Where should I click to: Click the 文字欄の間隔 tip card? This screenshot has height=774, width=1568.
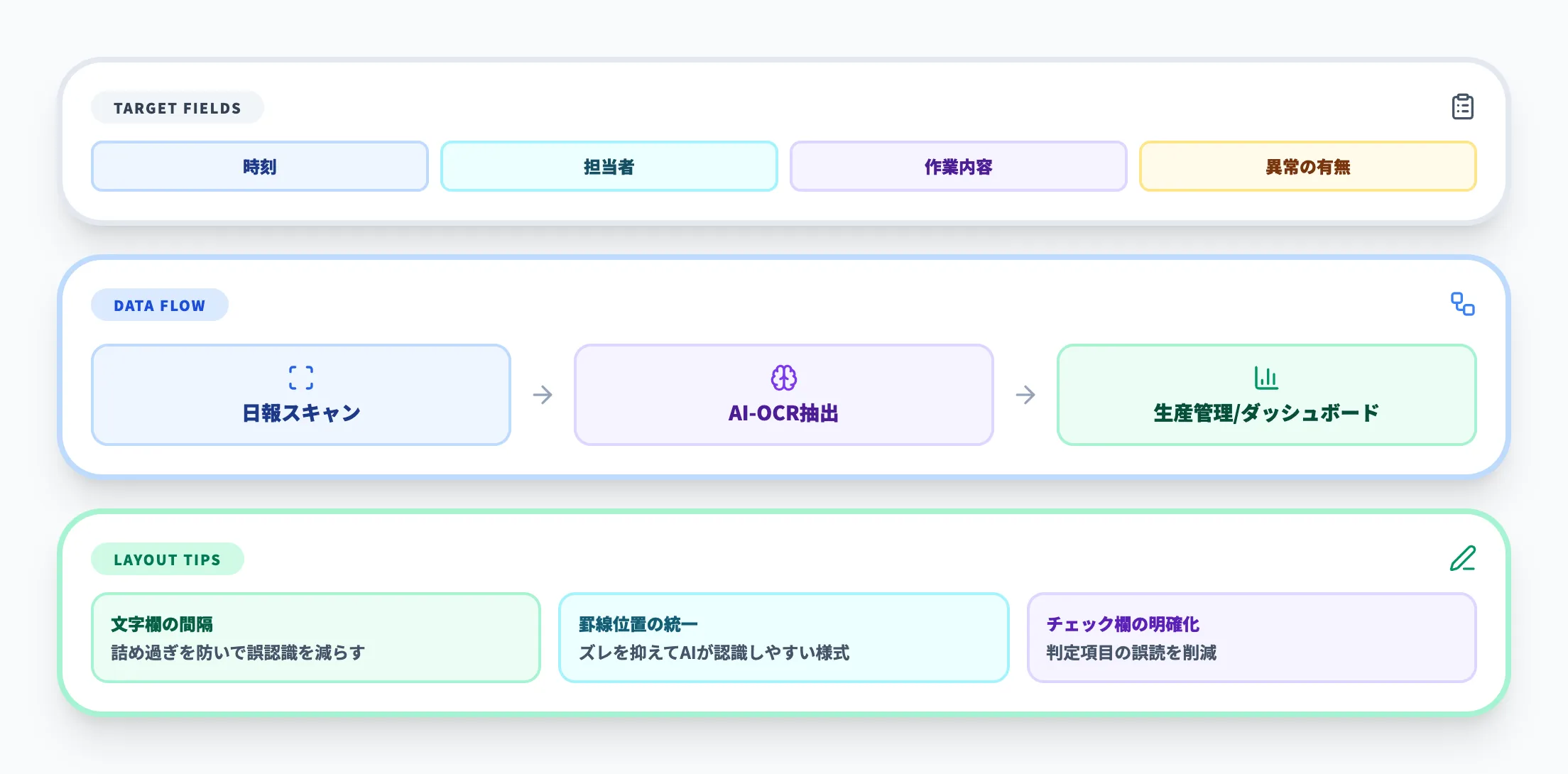pos(316,638)
